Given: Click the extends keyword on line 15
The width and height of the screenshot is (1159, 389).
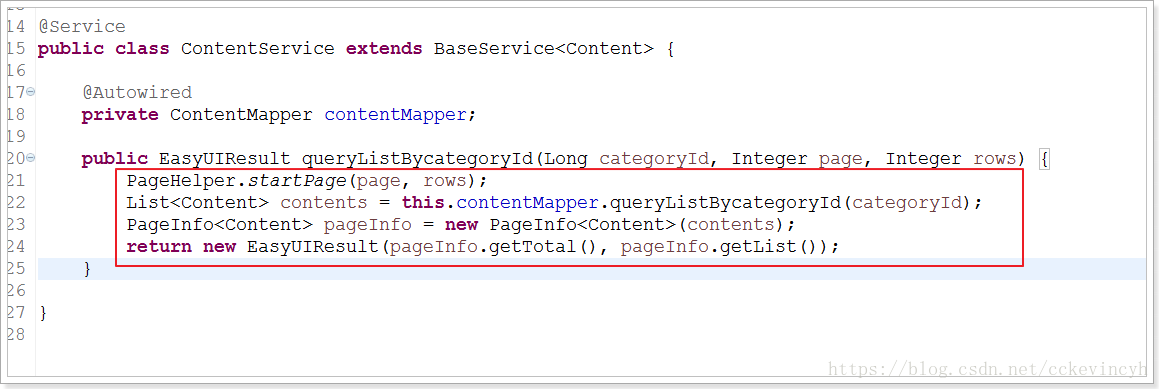Looking at the screenshot, I should click(384, 50).
